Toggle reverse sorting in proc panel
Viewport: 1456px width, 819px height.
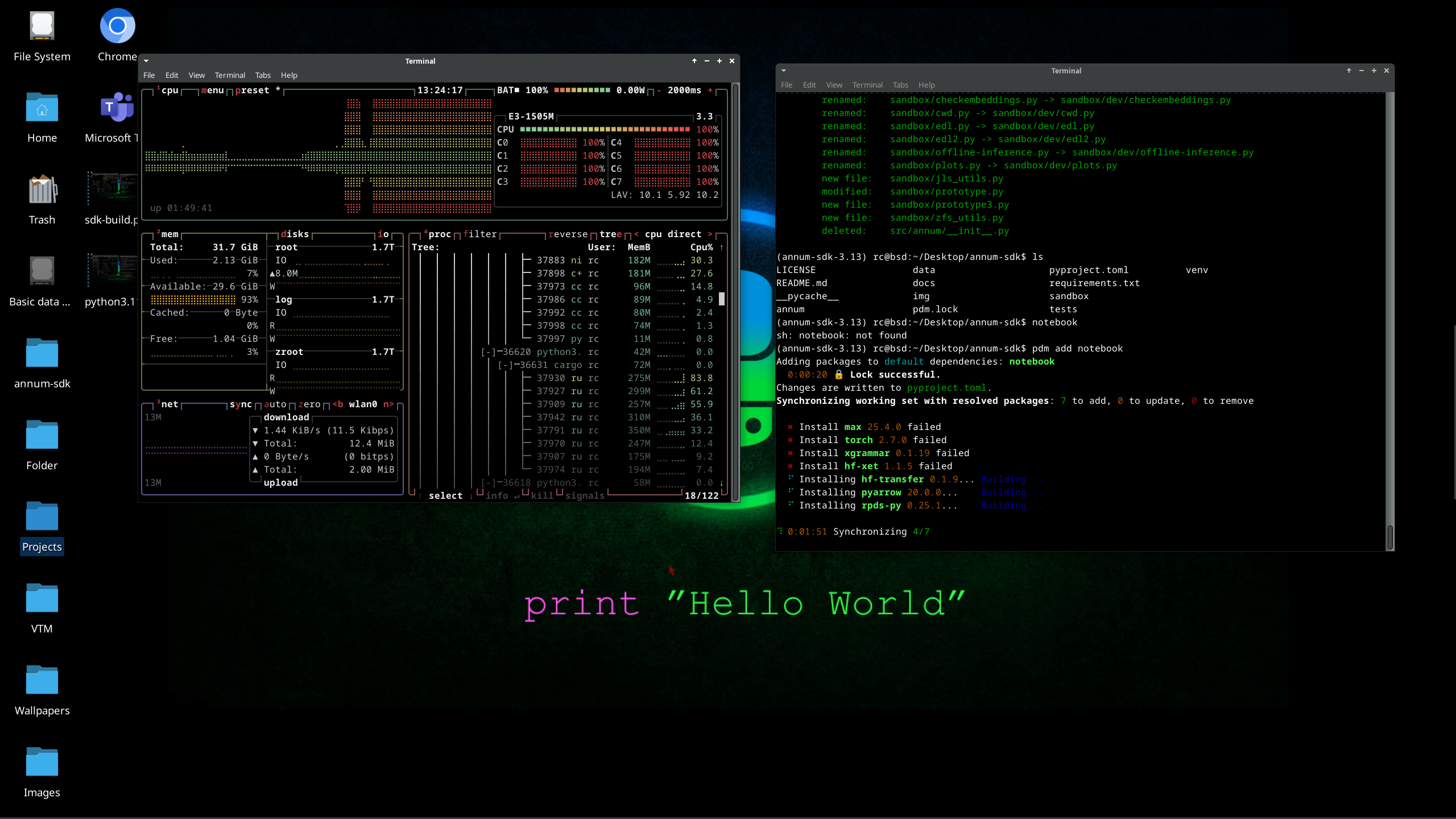568,234
